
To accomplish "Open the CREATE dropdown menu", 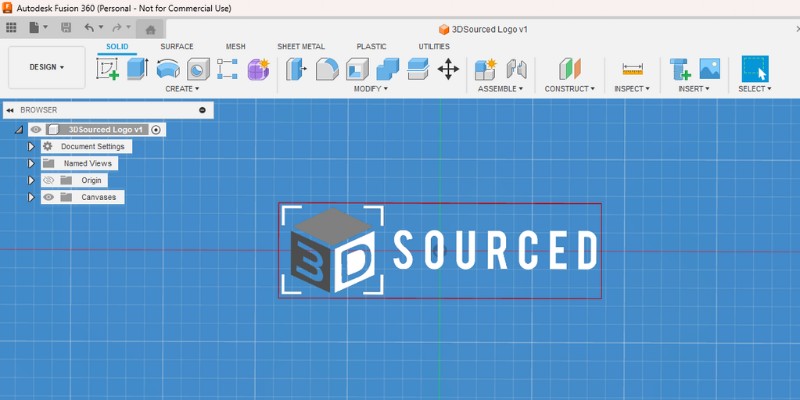I will (182, 89).
